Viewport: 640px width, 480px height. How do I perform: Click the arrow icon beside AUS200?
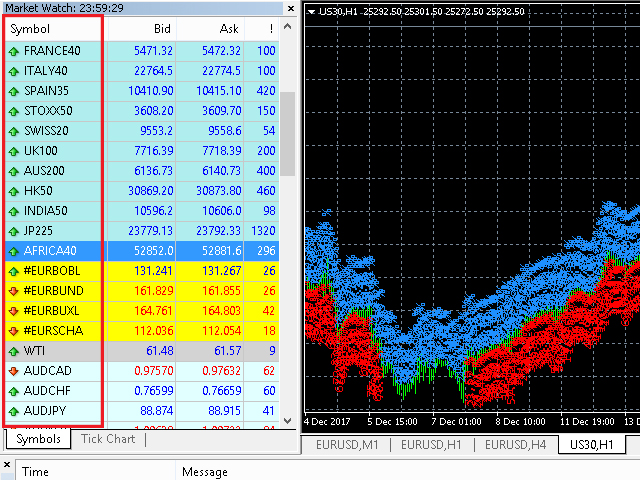(14, 171)
